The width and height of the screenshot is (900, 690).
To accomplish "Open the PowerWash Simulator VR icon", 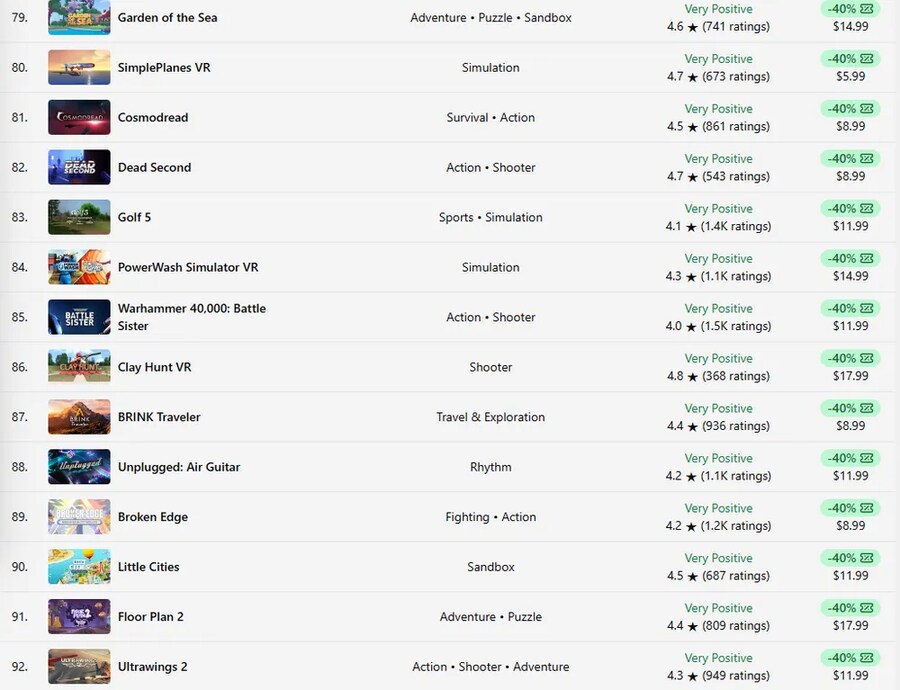I will coord(79,267).
